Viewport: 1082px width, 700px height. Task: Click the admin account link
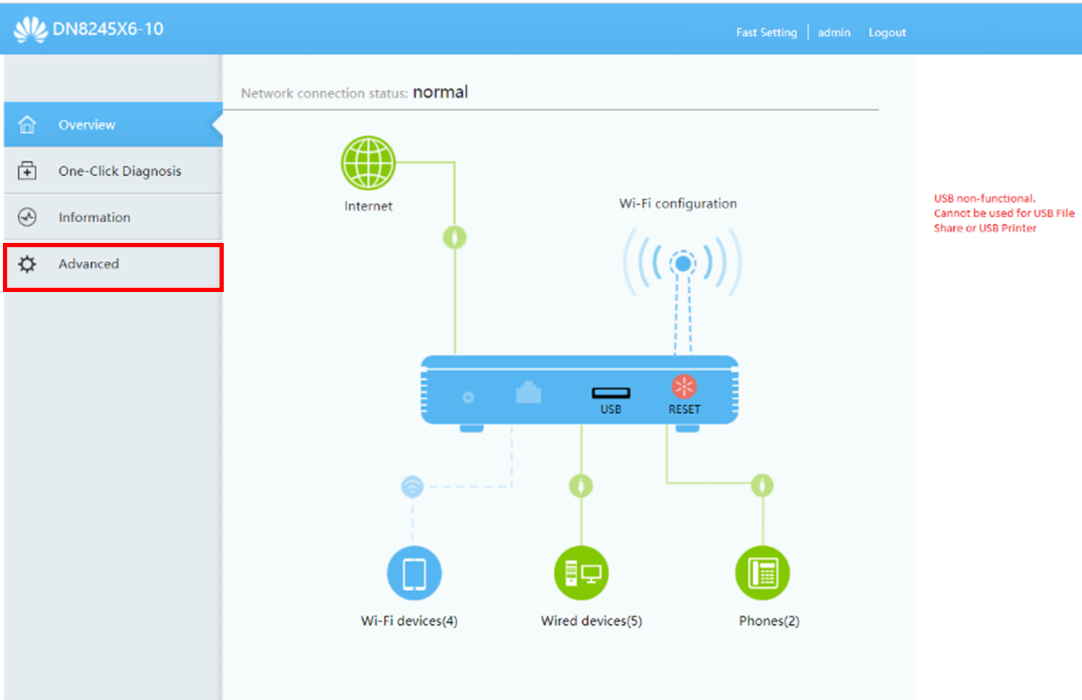click(x=834, y=32)
